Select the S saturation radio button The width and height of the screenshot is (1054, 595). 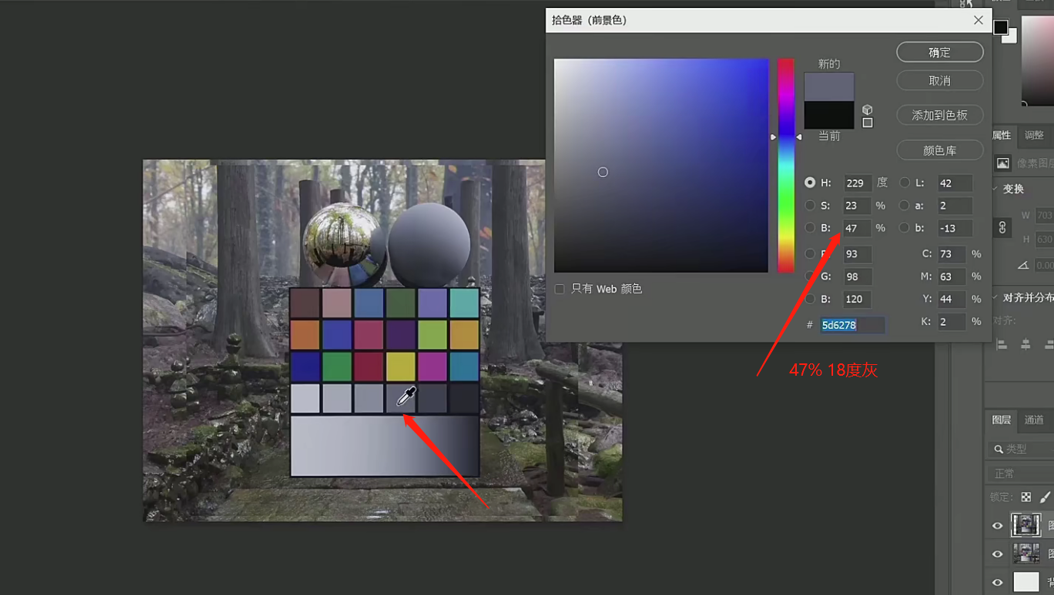[810, 206]
